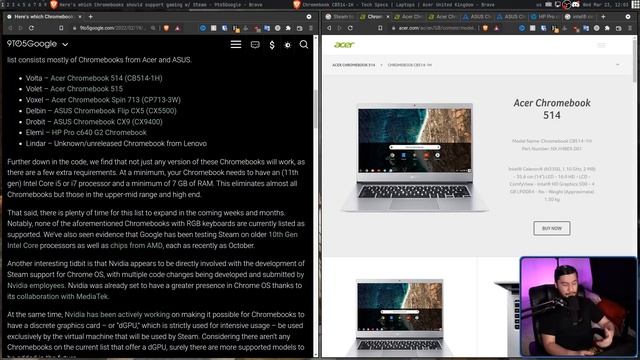
Task: Open 9to5Google comments chat icon
Action: pos(255,44)
